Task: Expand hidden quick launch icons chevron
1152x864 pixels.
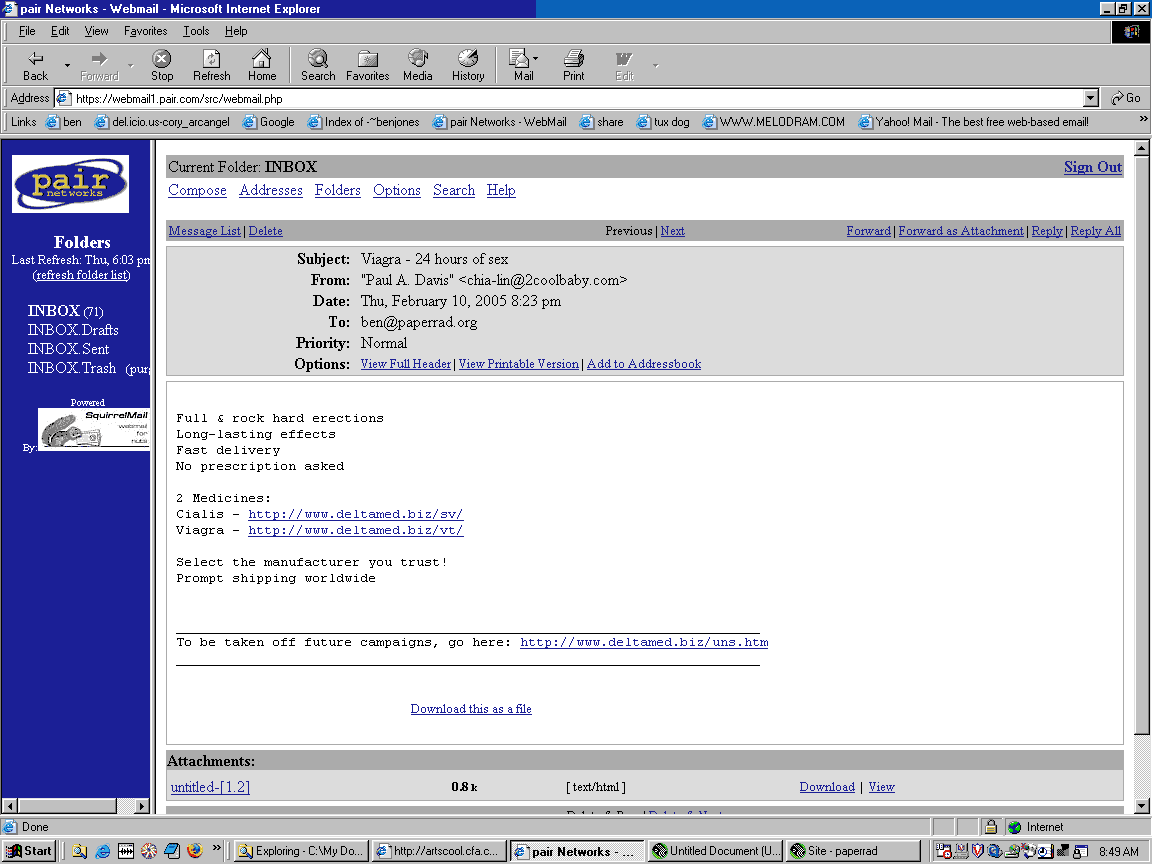Action: 217,848
